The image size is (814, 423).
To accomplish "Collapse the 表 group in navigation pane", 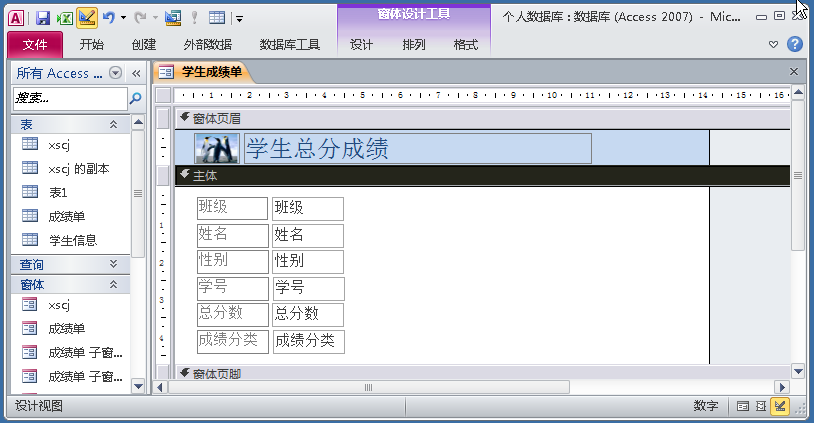I will point(113,123).
